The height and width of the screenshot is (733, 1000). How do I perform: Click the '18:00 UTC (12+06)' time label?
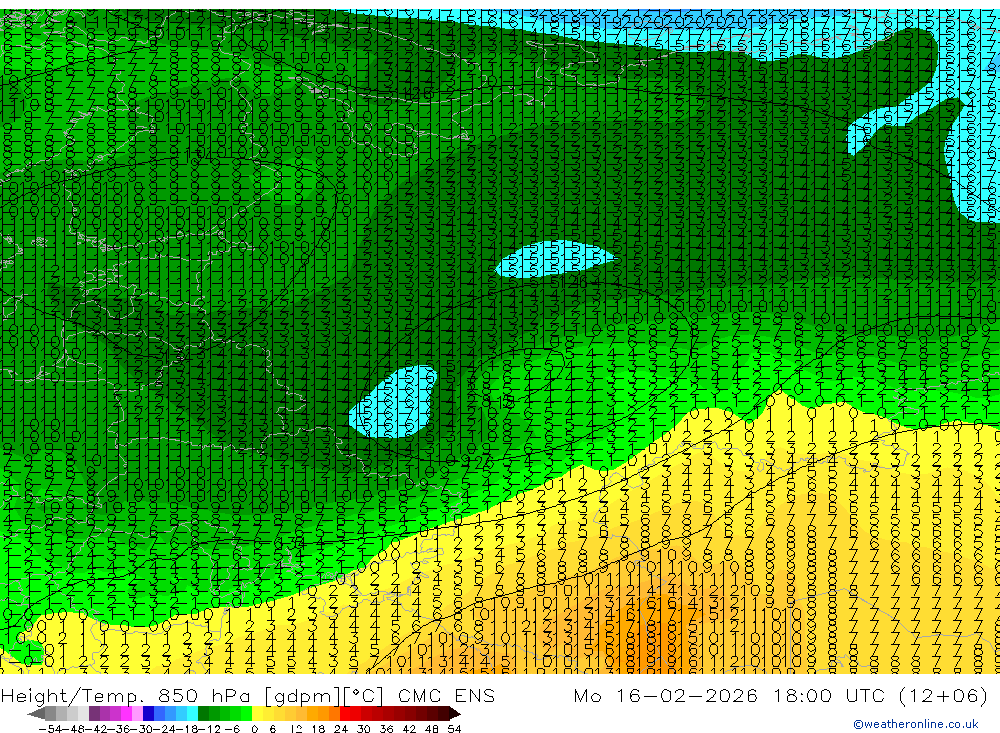881,695
